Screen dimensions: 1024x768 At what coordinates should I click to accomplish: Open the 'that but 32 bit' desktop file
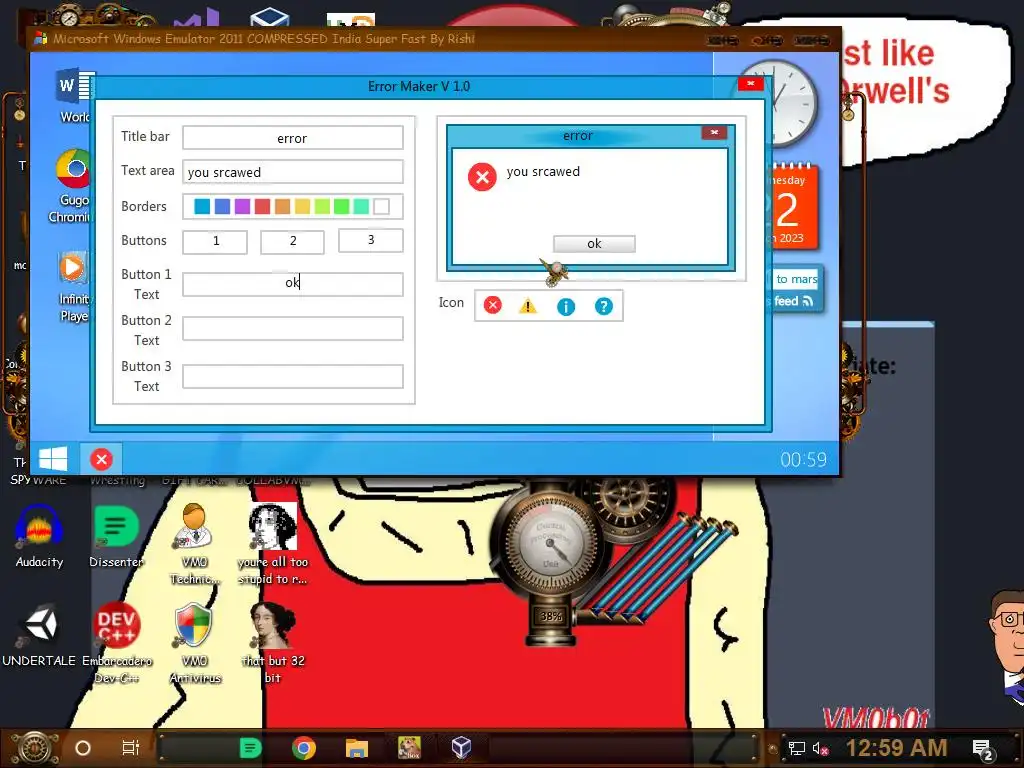[273, 643]
